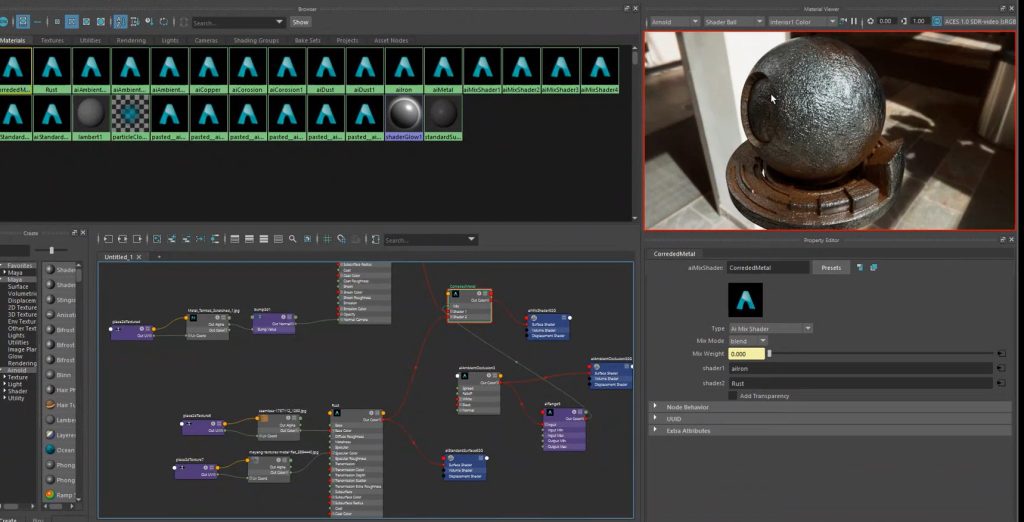
Task: Open the Mix Mode blend dropdown
Action: (748, 341)
